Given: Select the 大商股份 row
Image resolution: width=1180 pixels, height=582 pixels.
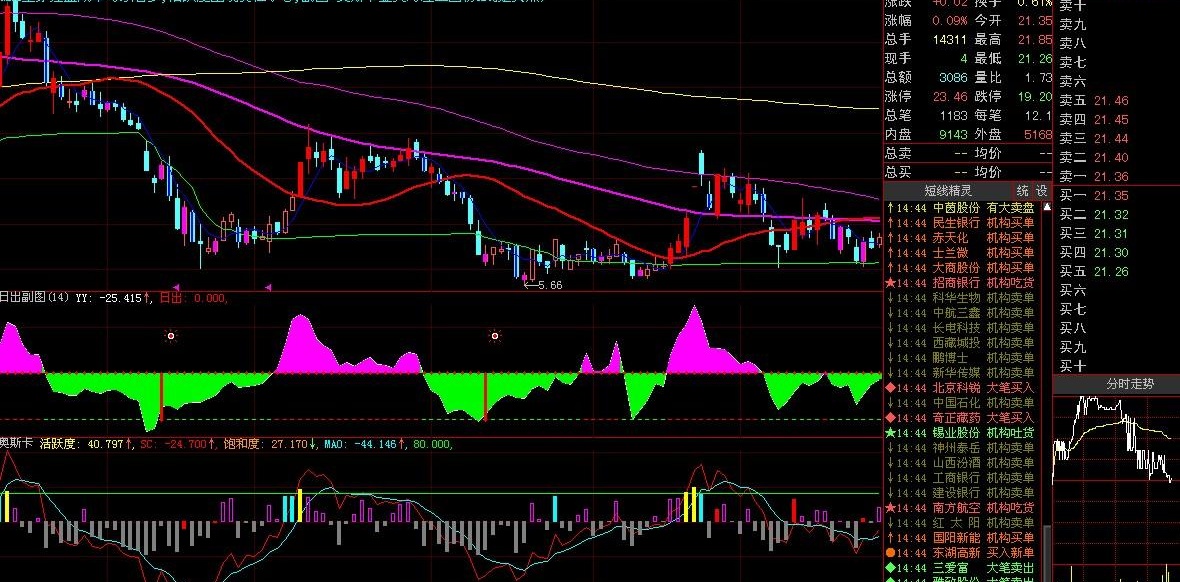Looking at the screenshot, I should coord(963,267).
